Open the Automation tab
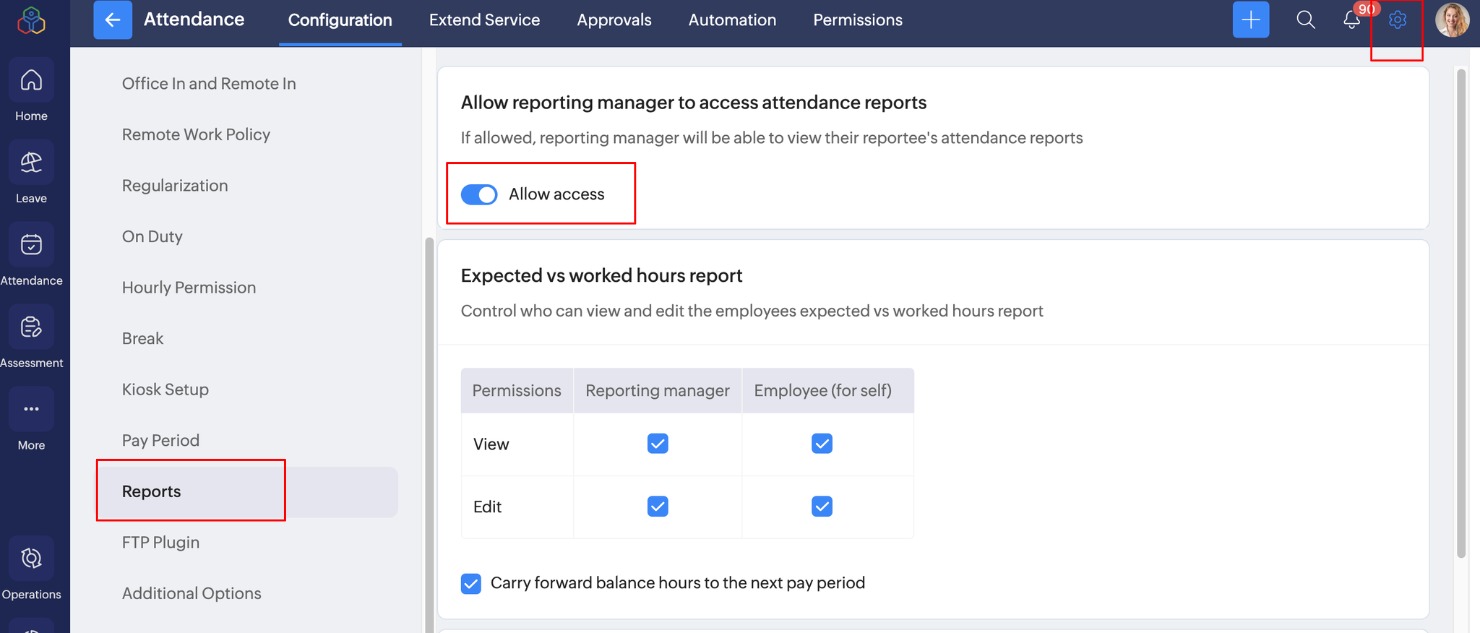 point(732,20)
